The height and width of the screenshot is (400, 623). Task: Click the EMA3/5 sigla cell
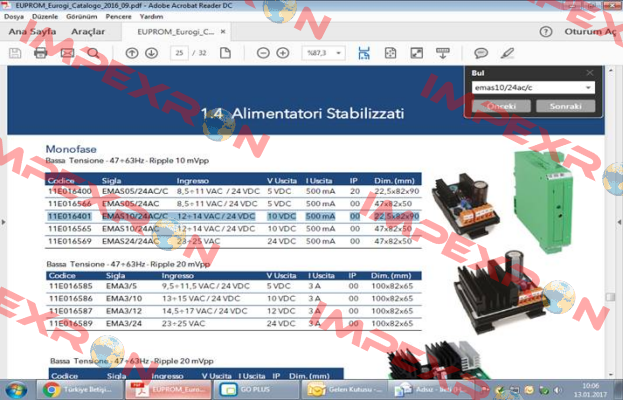121,286
